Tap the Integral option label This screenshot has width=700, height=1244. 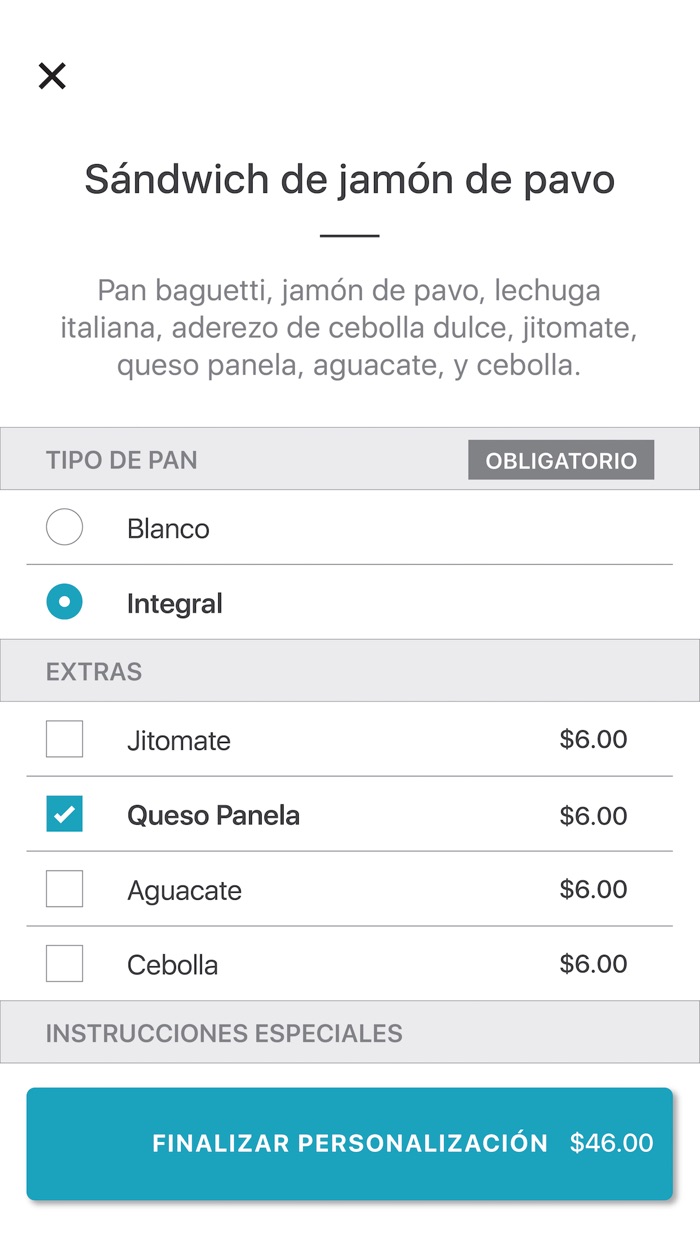point(174,604)
